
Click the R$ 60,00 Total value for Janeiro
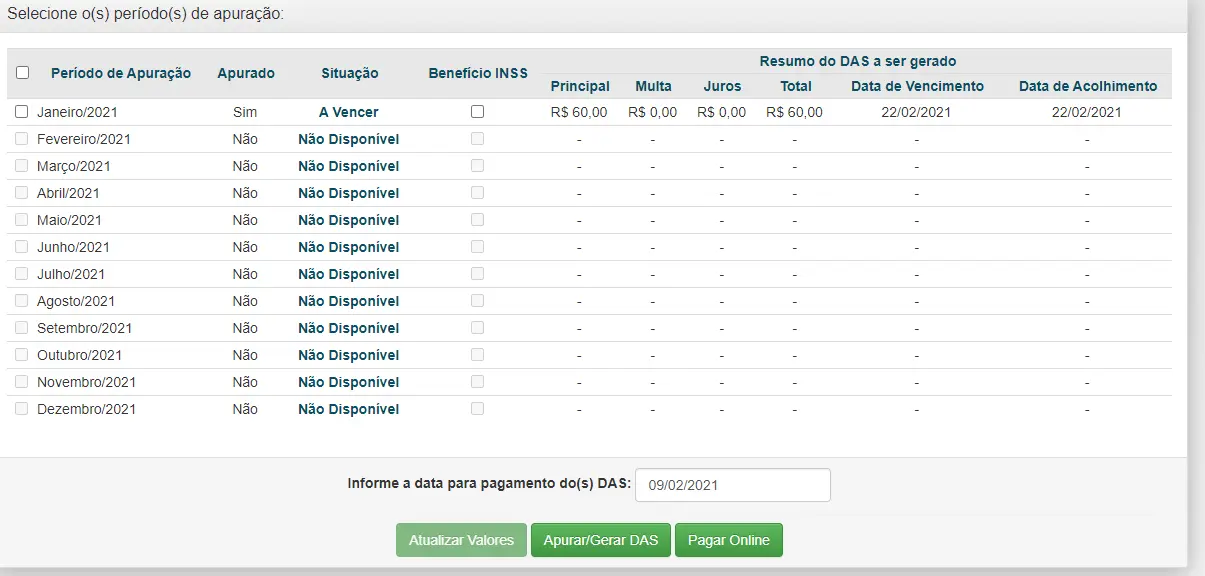point(794,112)
